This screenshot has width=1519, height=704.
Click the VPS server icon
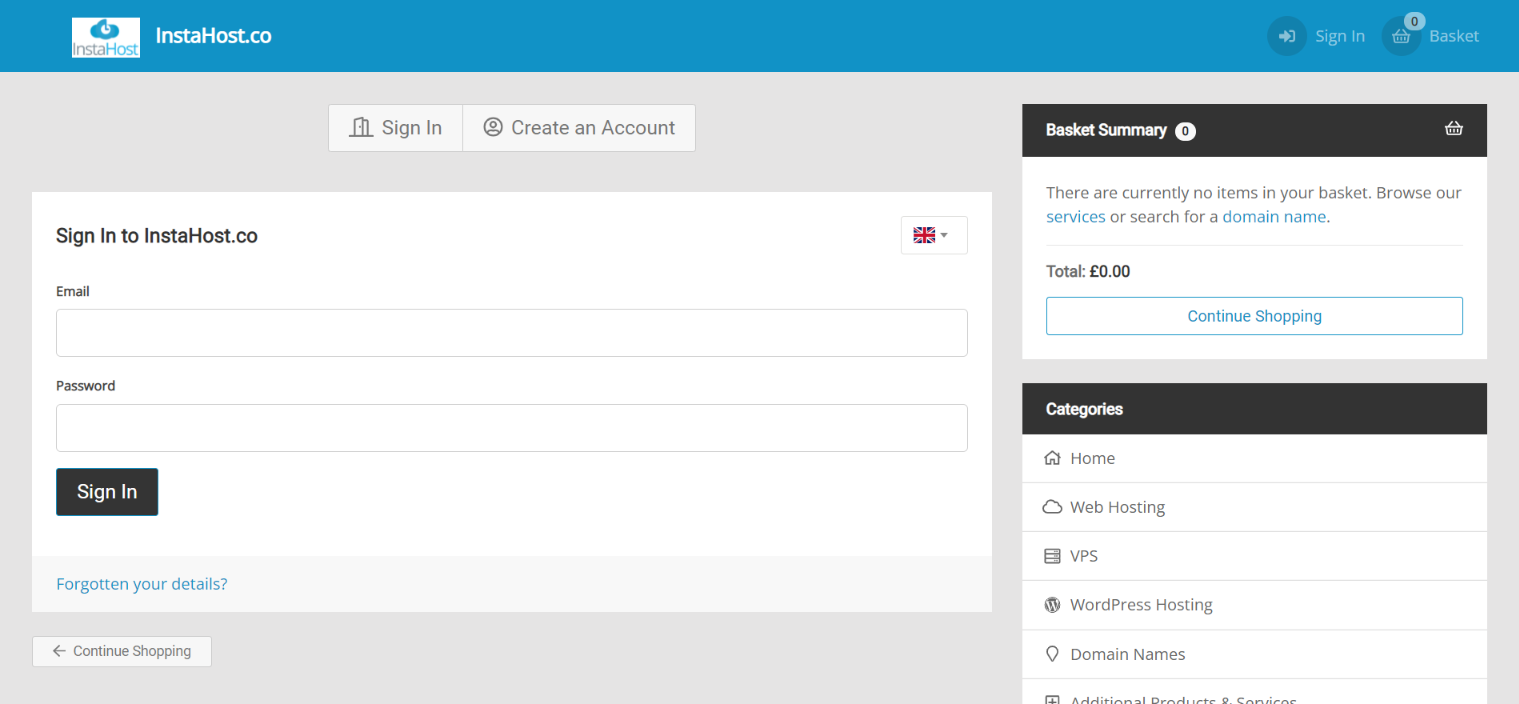coord(1052,556)
